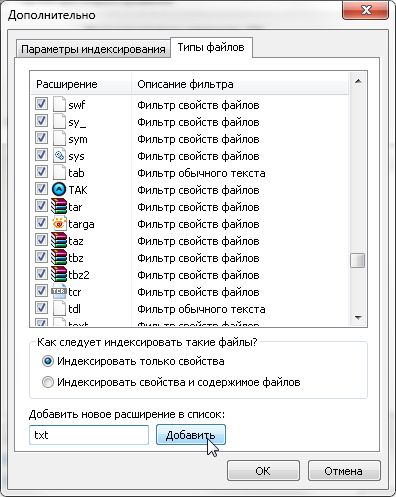Viewport: 396px width, 497px height.
Task: Click the targa image file icon
Action: click(59, 224)
